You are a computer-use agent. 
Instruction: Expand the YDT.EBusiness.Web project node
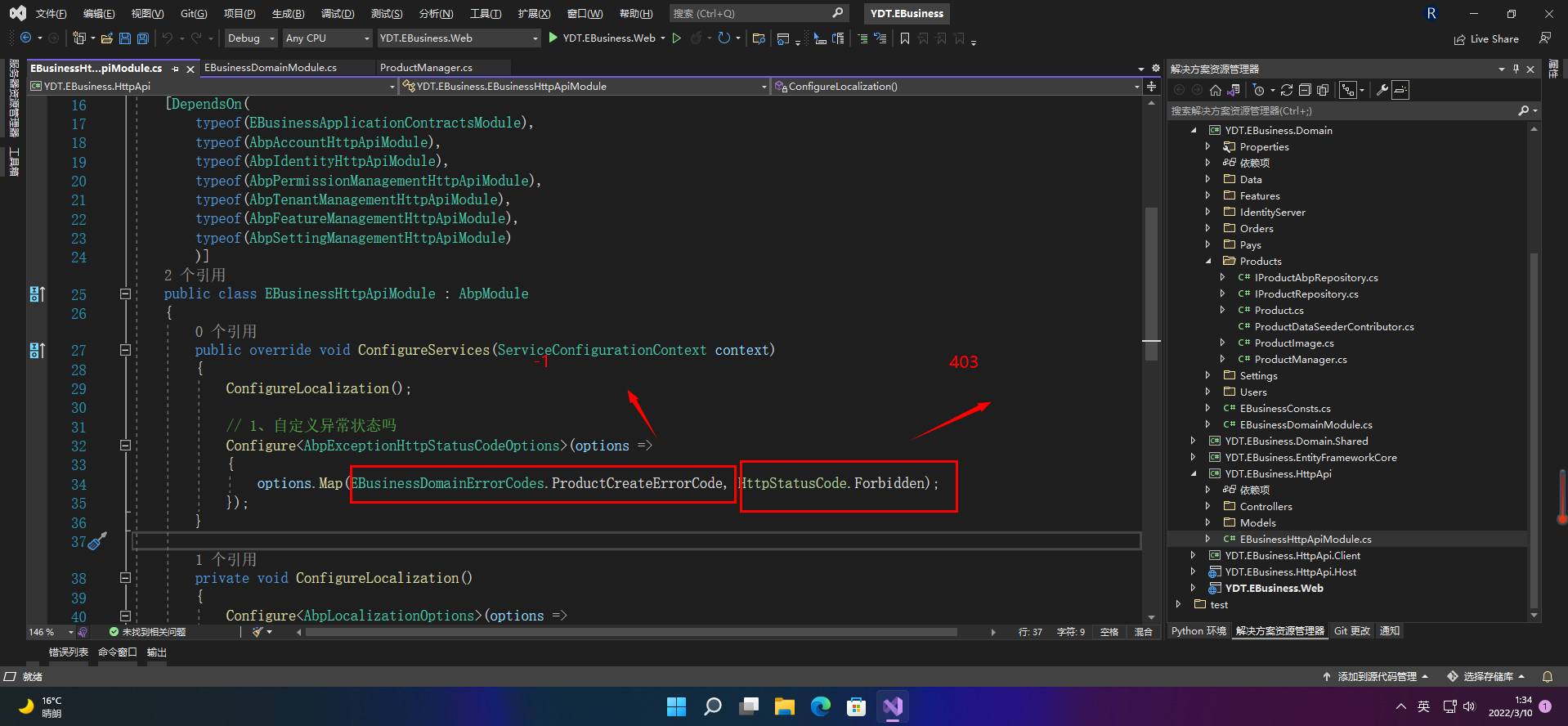click(1194, 588)
